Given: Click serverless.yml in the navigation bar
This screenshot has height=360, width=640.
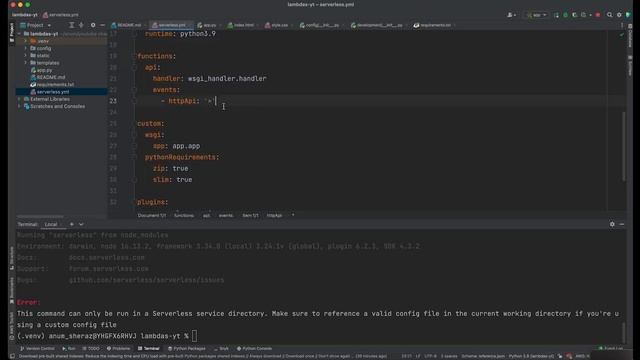Looking at the screenshot, I should pos(60,15).
